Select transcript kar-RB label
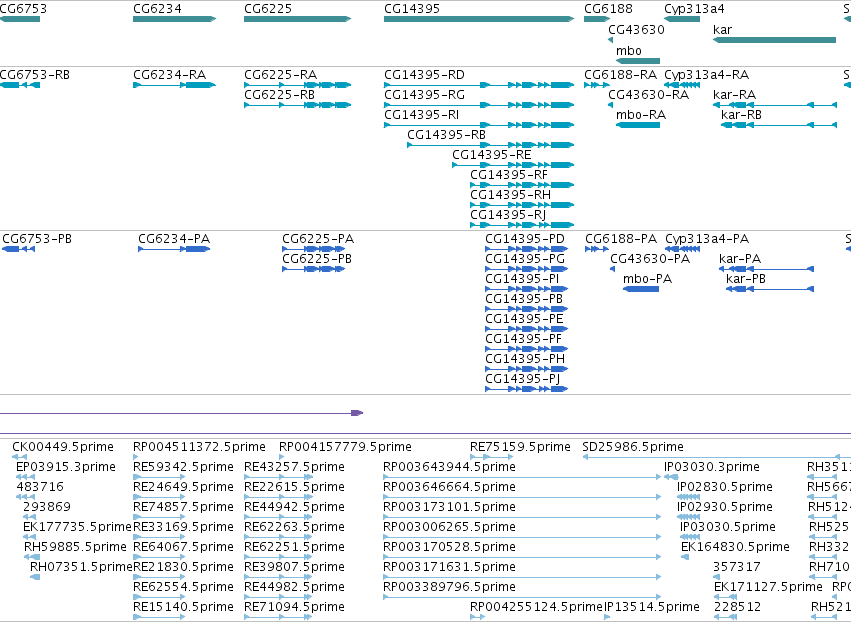Image resolution: width=851 pixels, height=622 pixels. pyautogui.click(x=741, y=115)
